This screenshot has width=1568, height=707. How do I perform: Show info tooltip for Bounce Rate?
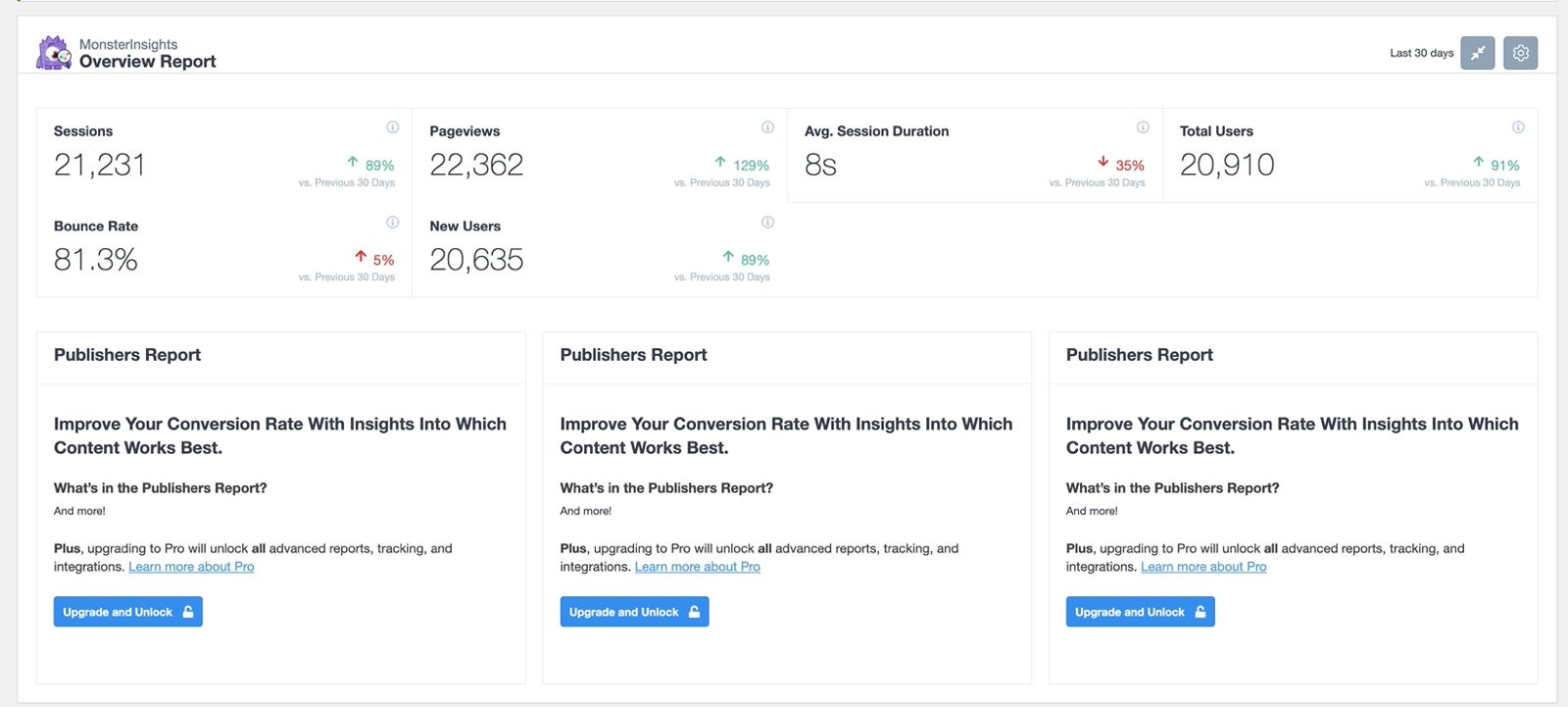point(392,223)
